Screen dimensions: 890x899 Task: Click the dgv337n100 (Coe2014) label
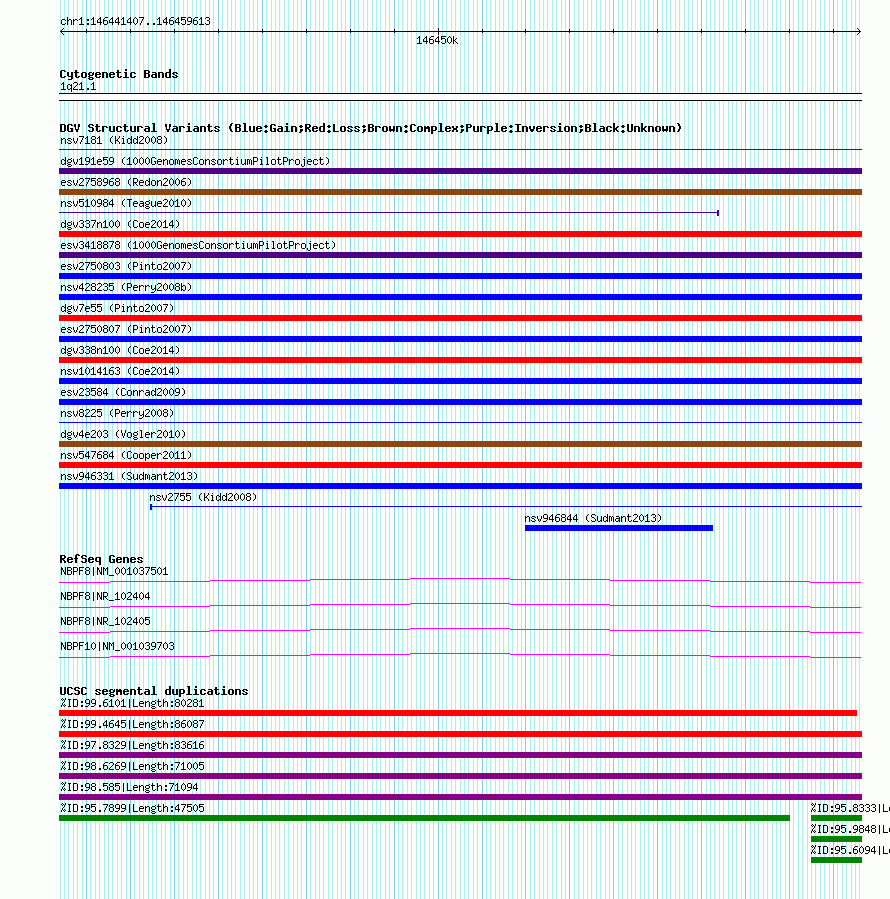(x=120, y=224)
